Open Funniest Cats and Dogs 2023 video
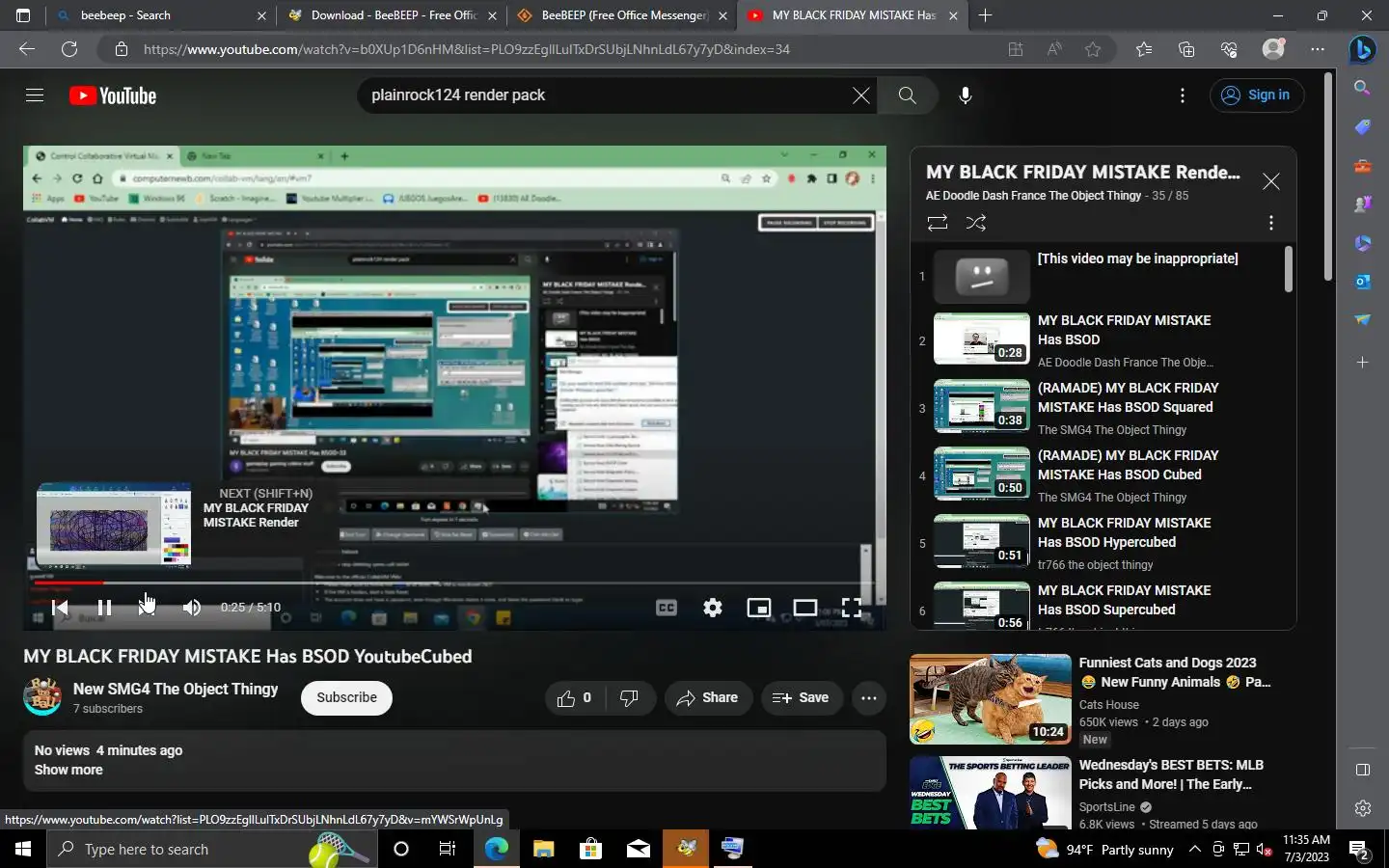Image resolution: width=1389 pixels, height=868 pixels. pos(1175,672)
